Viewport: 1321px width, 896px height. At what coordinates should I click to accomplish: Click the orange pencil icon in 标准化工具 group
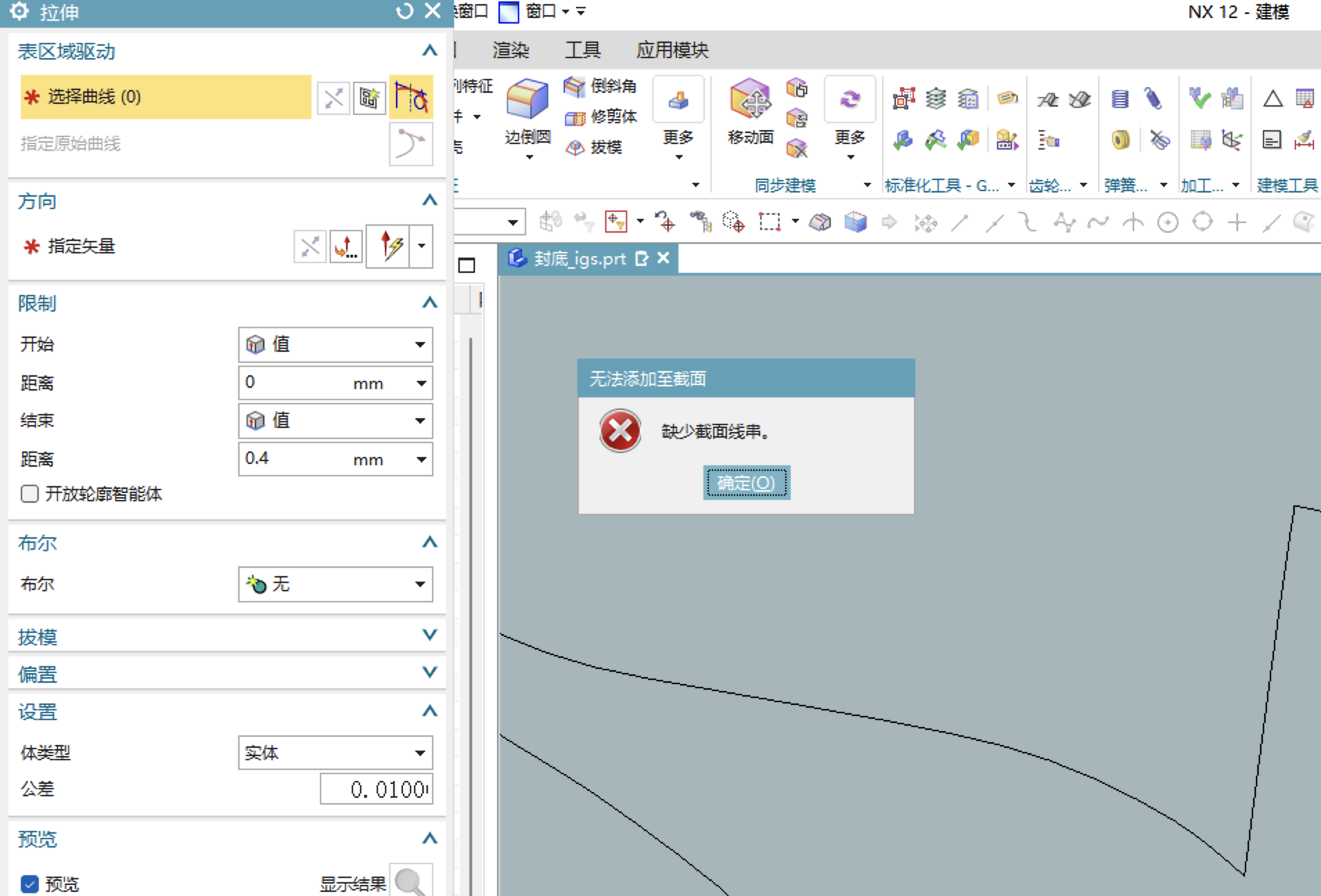[1007, 98]
